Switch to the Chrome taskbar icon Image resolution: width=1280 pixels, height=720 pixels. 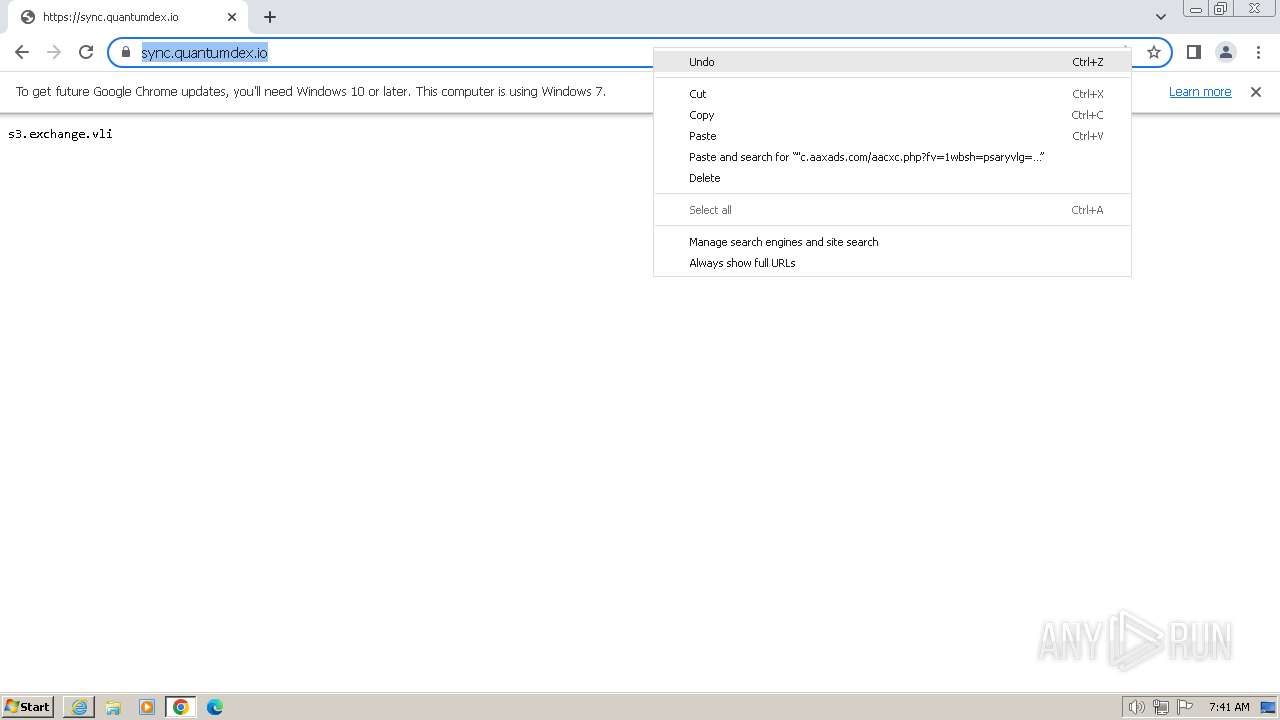[x=181, y=707]
